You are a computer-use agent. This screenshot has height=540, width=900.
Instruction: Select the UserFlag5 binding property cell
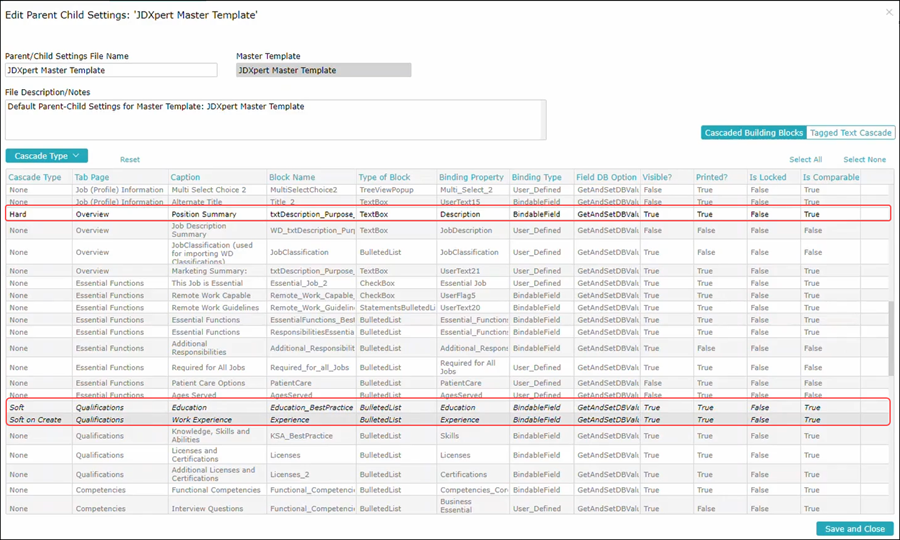coord(457,296)
